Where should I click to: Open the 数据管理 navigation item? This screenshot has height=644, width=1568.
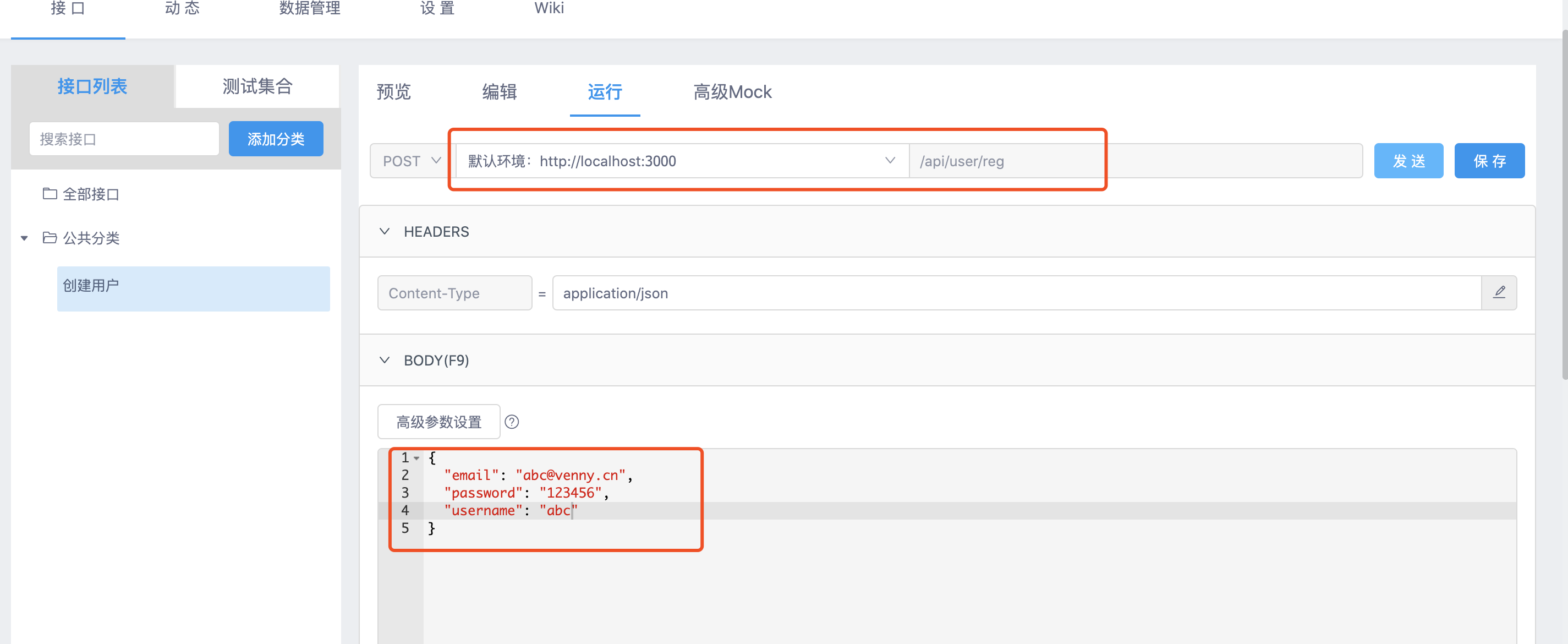309,8
